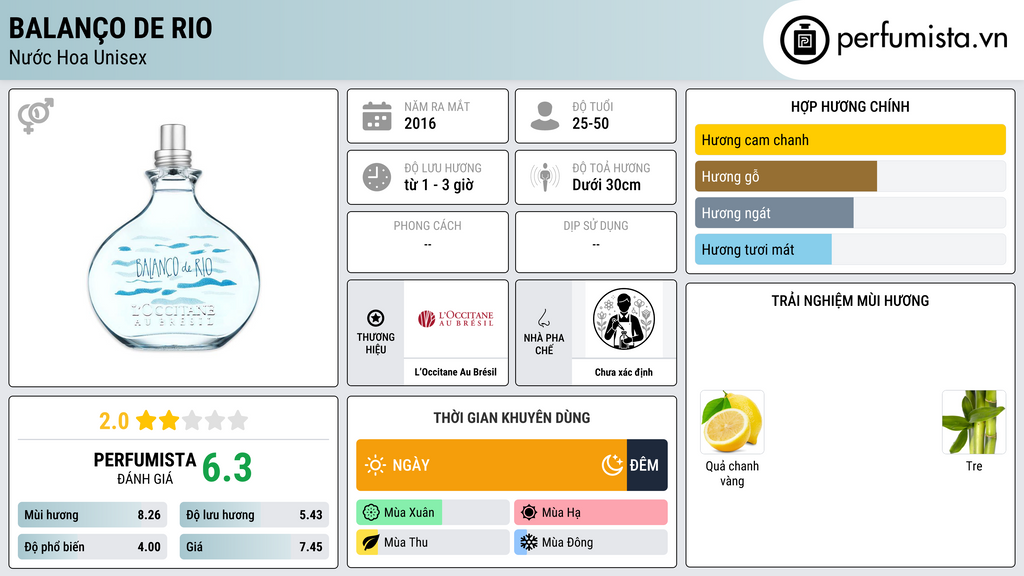Click the age range value 25-50
This screenshot has width=1024, height=576.
[x=590, y=123]
